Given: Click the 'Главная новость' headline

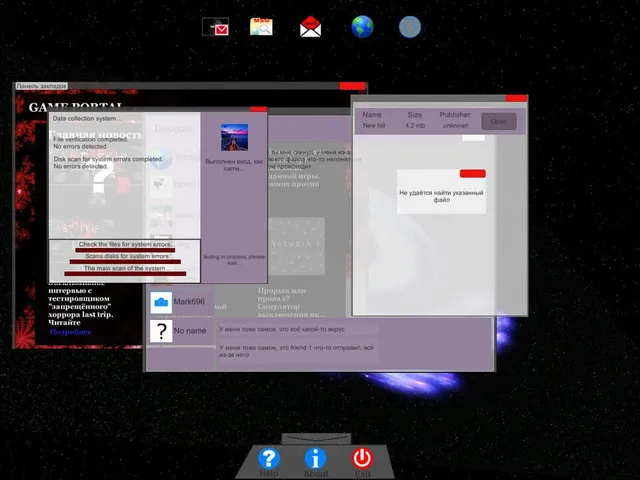Looking at the screenshot, I should [96, 134].
